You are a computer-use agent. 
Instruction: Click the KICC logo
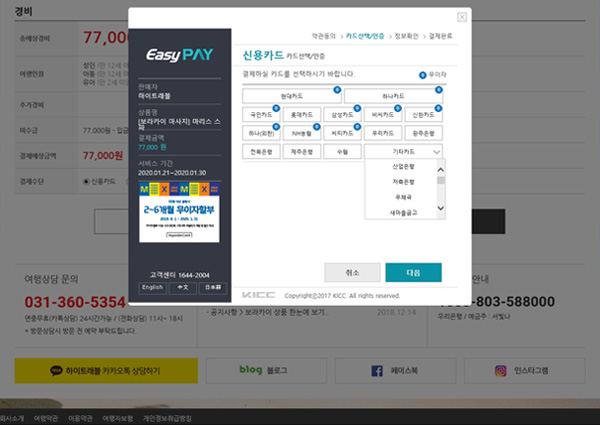pos(258,295)
